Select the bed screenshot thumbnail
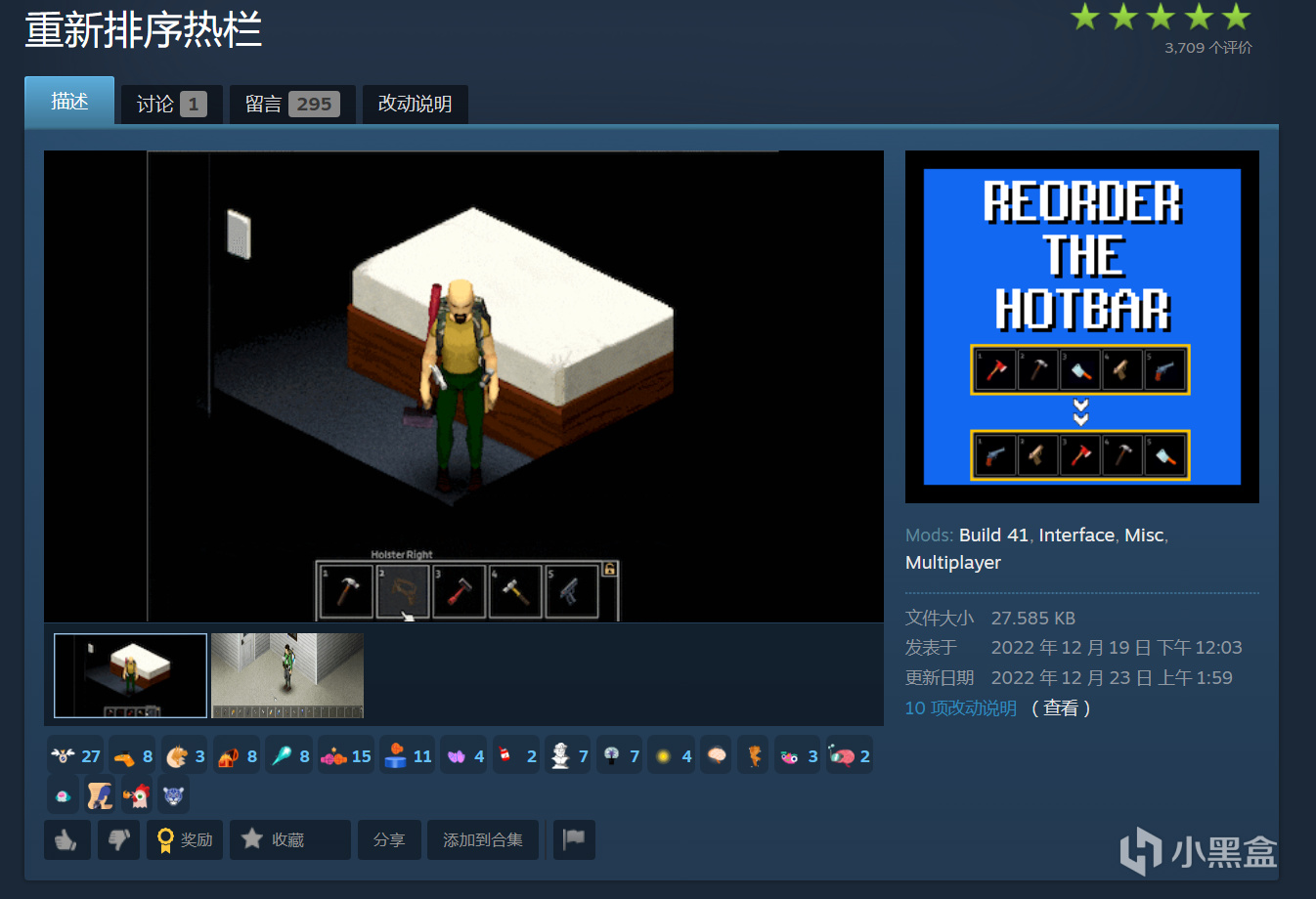 point(131,675)
